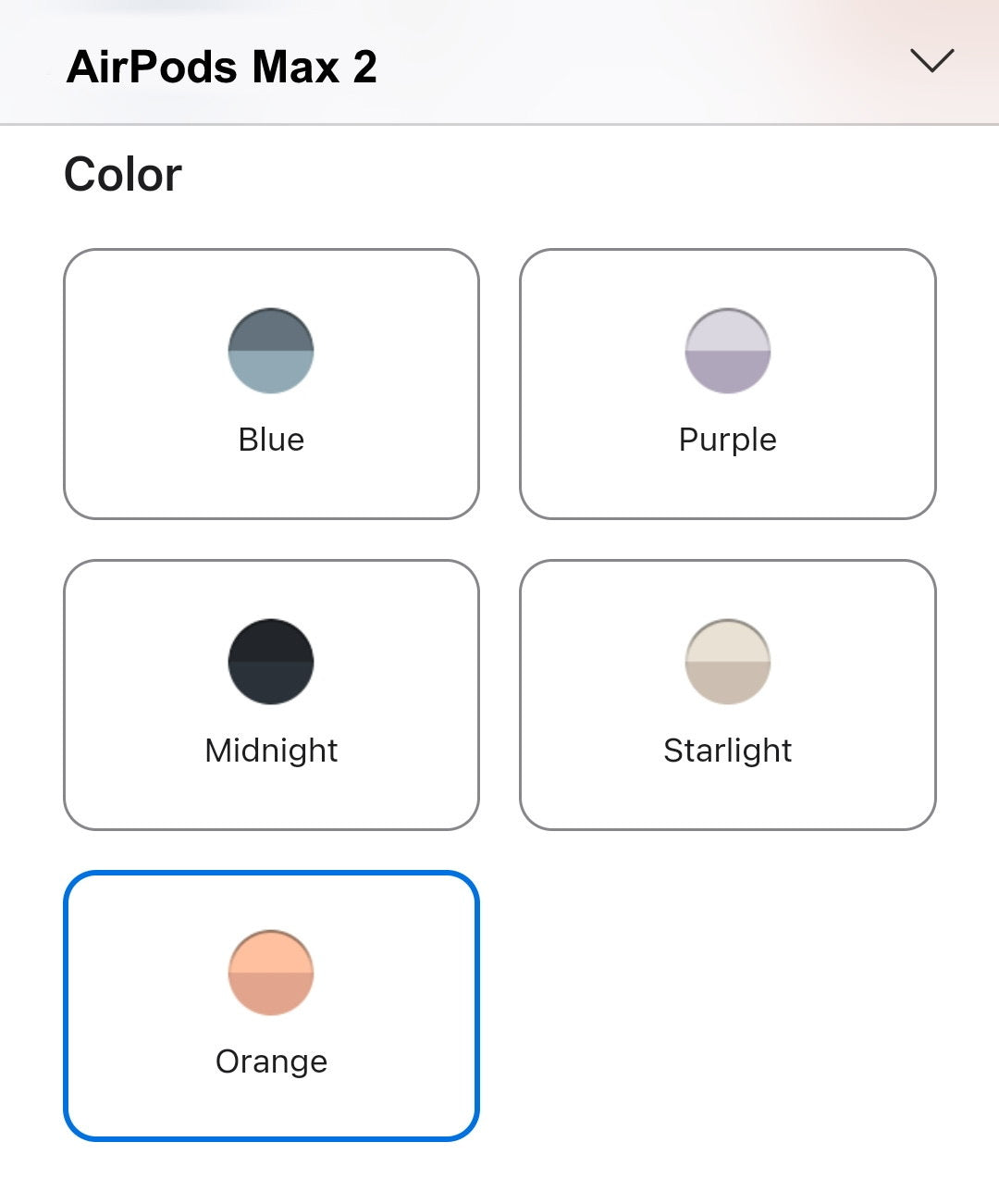The image size is (999, 1204).
Task: Click the Orange peach color circle
Action: [x=271, y=973]
